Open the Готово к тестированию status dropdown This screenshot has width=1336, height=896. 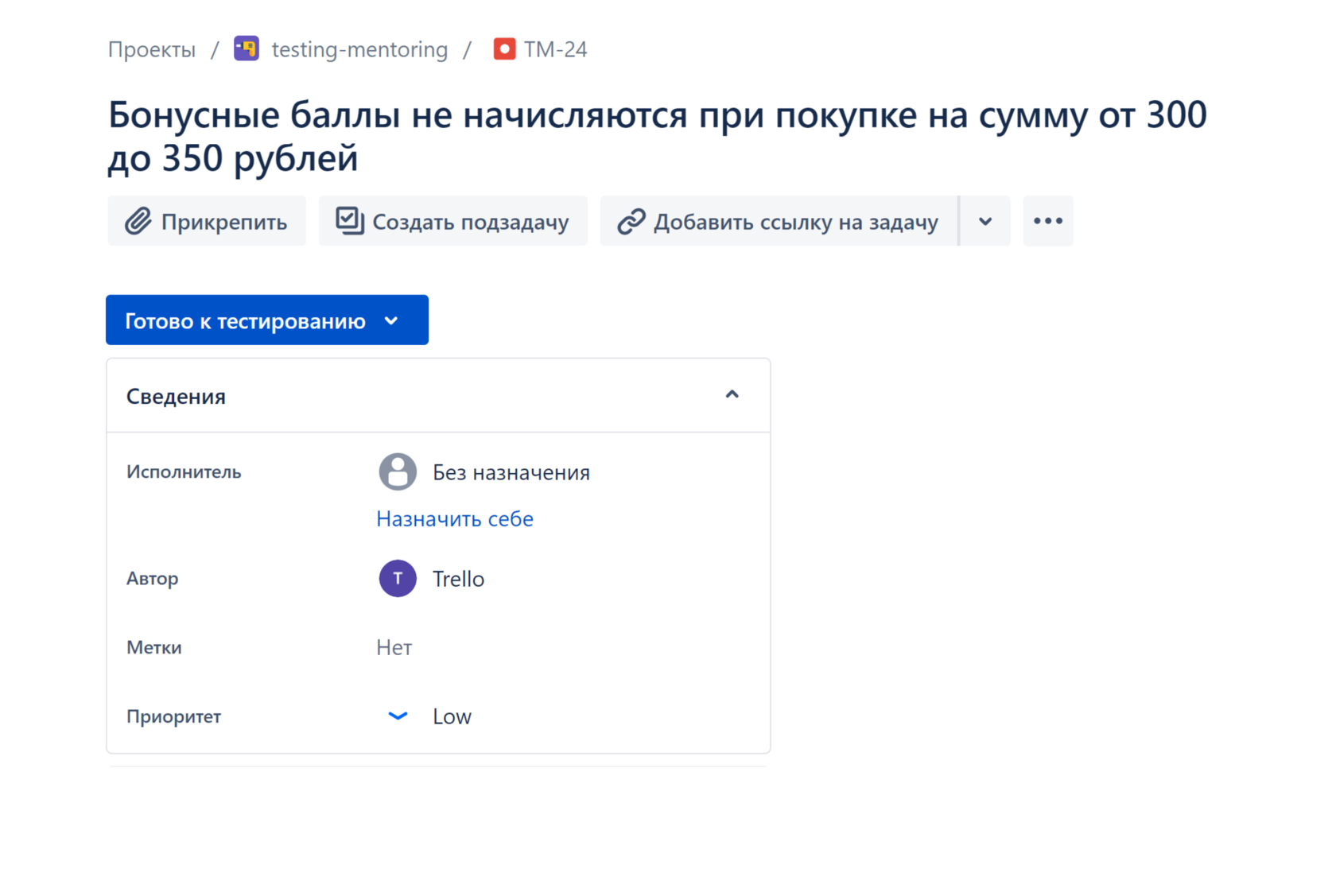pyautogui.click(x=267, y=320)
